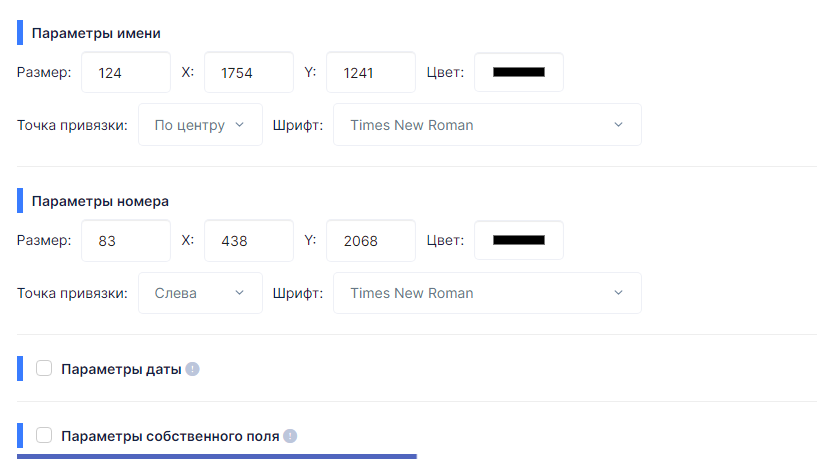Expand number font dropdown Times New Roman
This screenshot has height=459, width=833.
click(487, 293)
